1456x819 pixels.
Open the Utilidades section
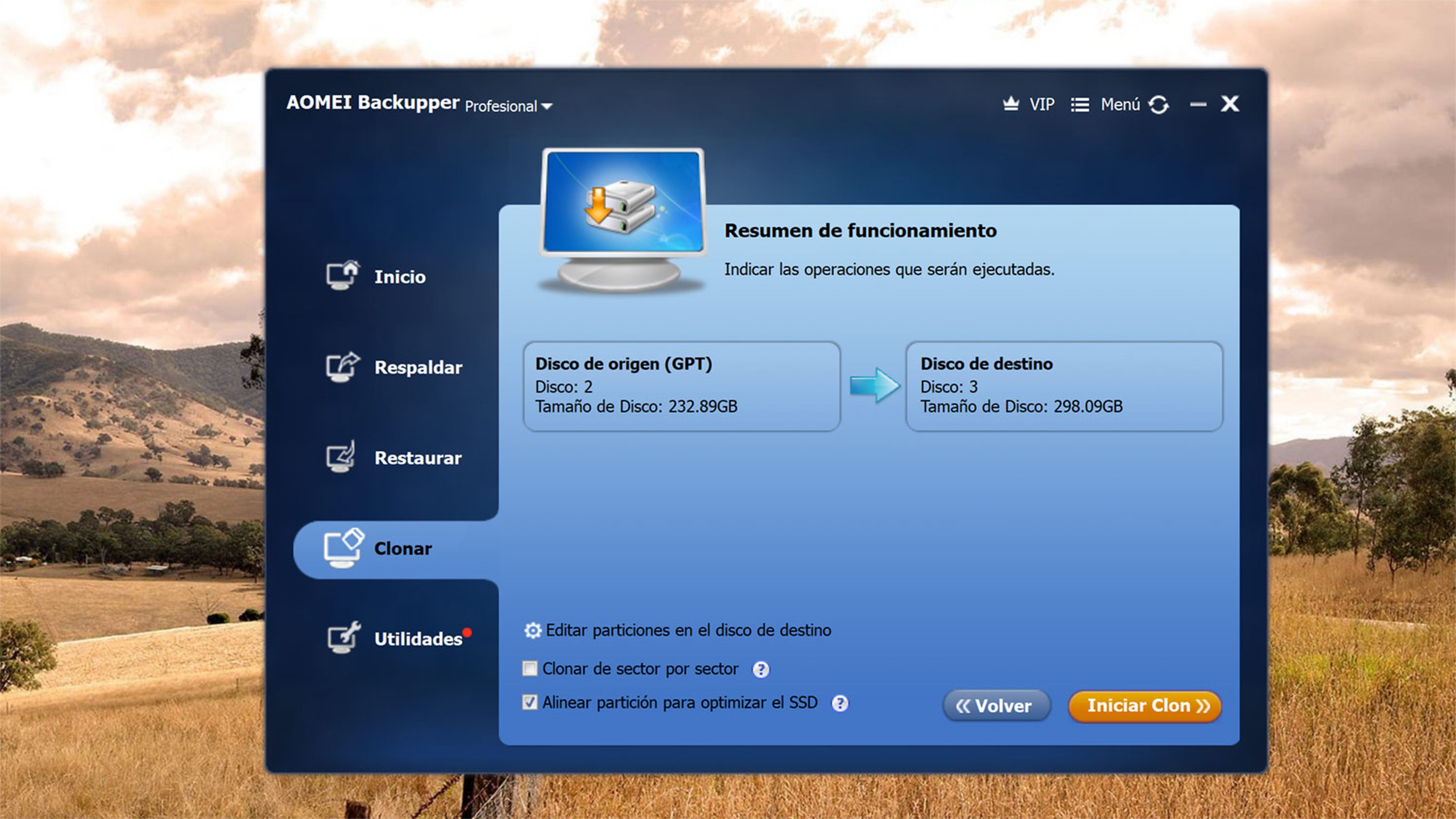(418, 639)
